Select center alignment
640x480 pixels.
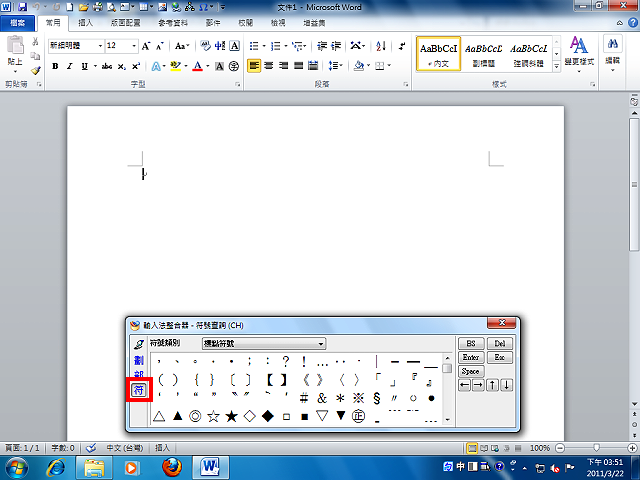269,66
